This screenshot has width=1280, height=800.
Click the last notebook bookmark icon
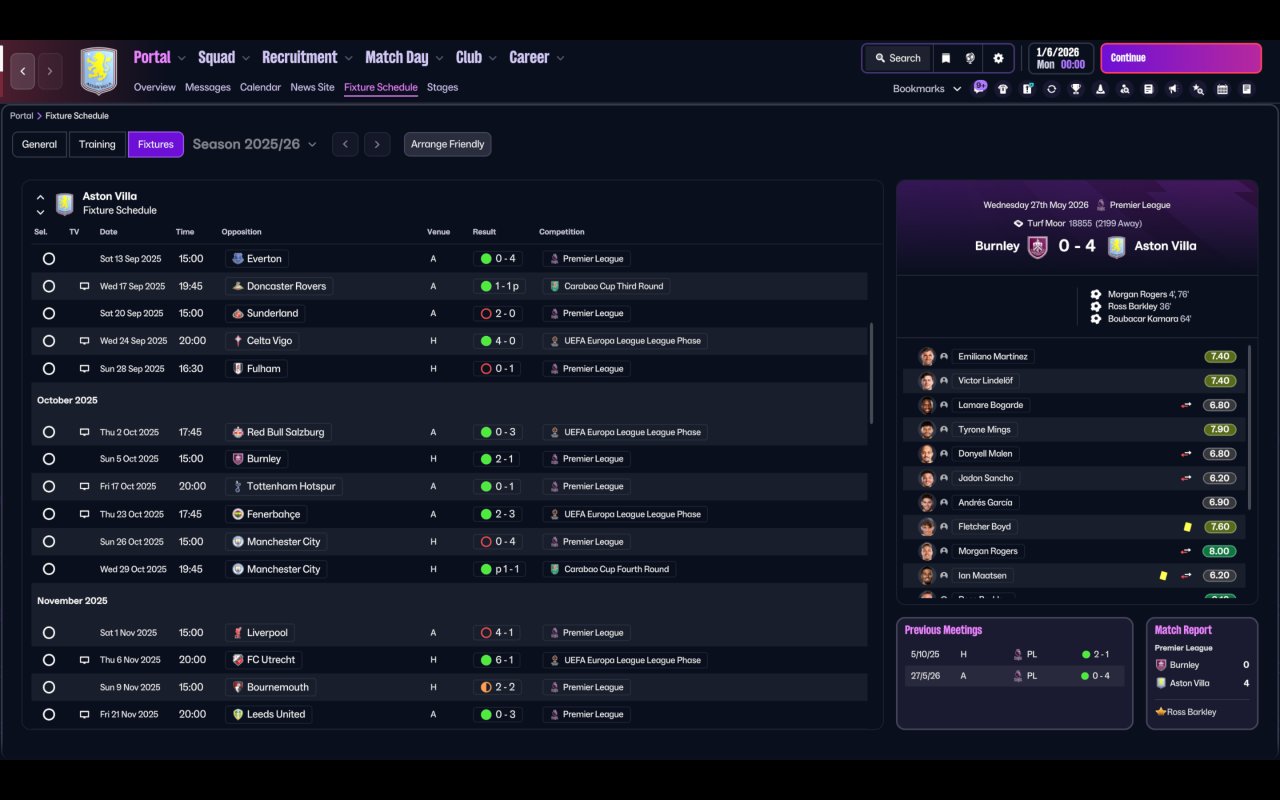[x=1247, y=89]
